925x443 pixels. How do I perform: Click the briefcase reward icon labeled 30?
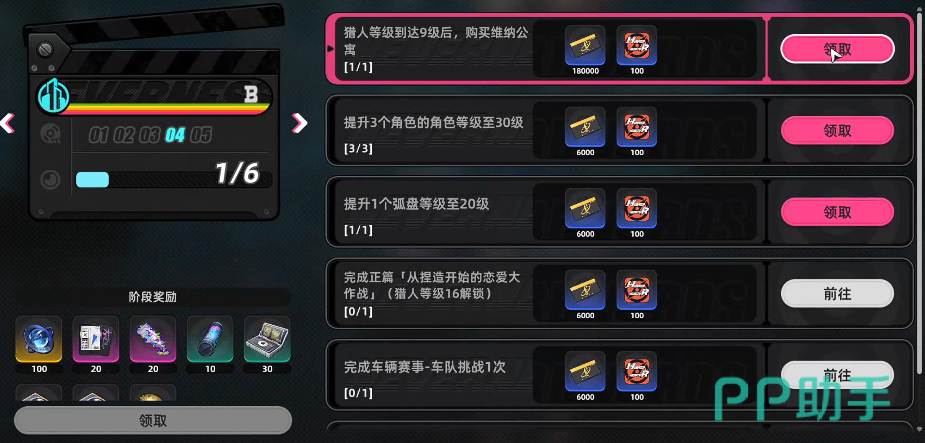[x=267, y=339]
